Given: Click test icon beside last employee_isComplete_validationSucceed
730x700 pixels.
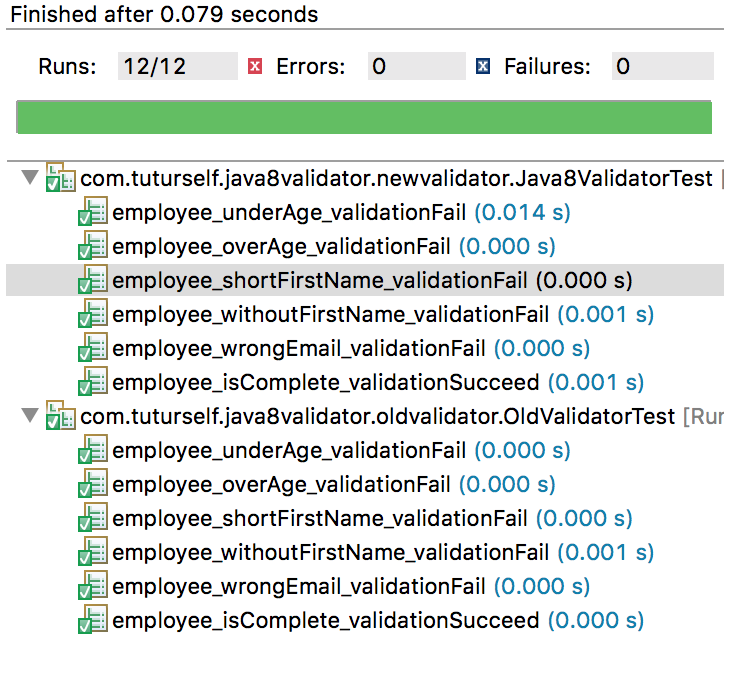Looking at the screenshot, I should (x=93, y=621).
